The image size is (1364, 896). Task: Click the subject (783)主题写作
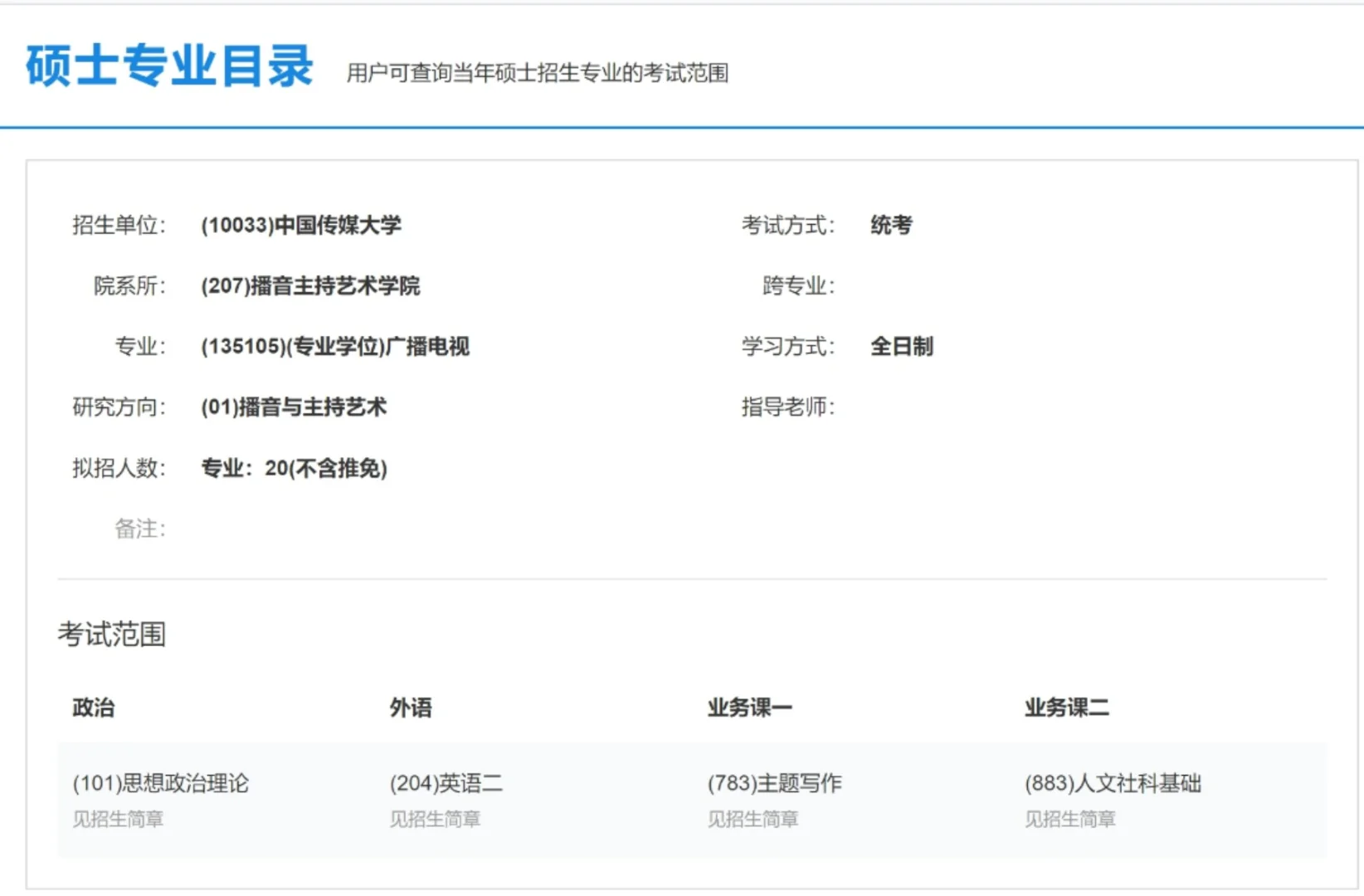[775, 783]
